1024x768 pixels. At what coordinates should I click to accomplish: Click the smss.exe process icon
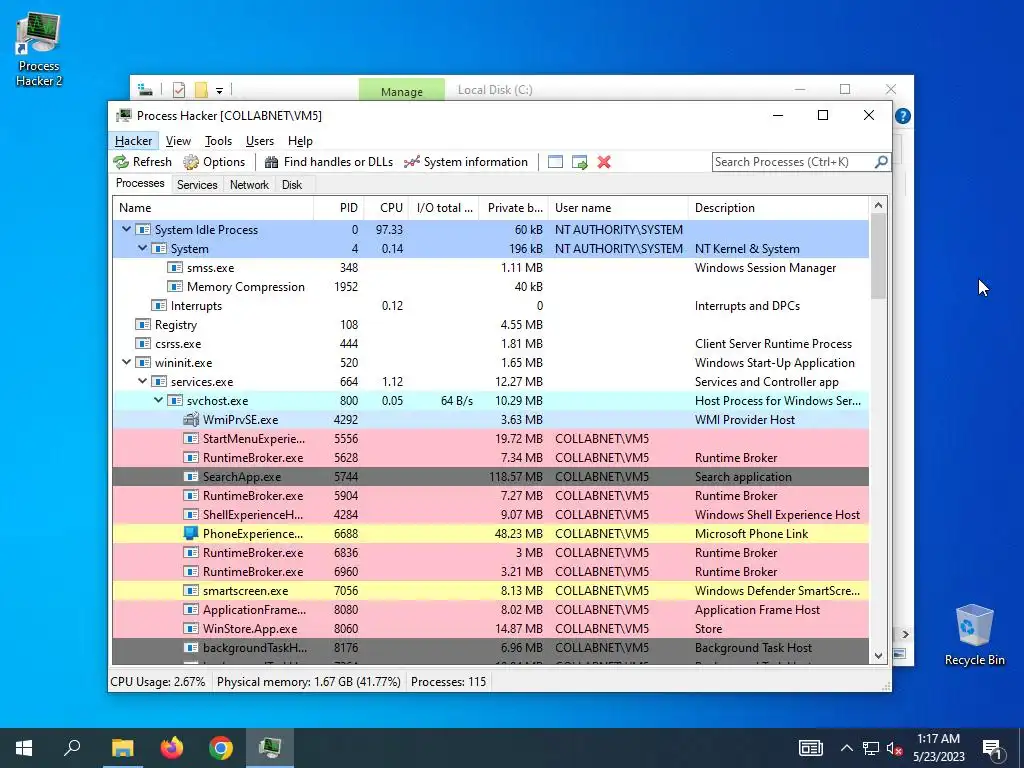click(175, 268)
